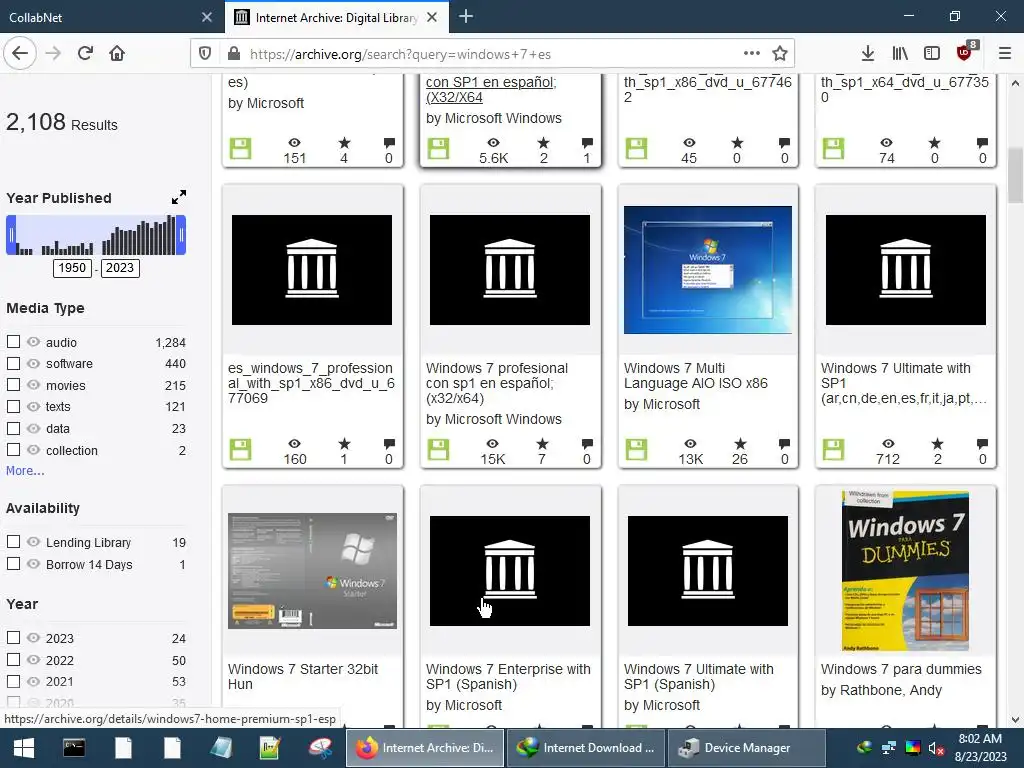Click the volume muted tray icon
Screen dimensions: 1024x768
point(936,748)
